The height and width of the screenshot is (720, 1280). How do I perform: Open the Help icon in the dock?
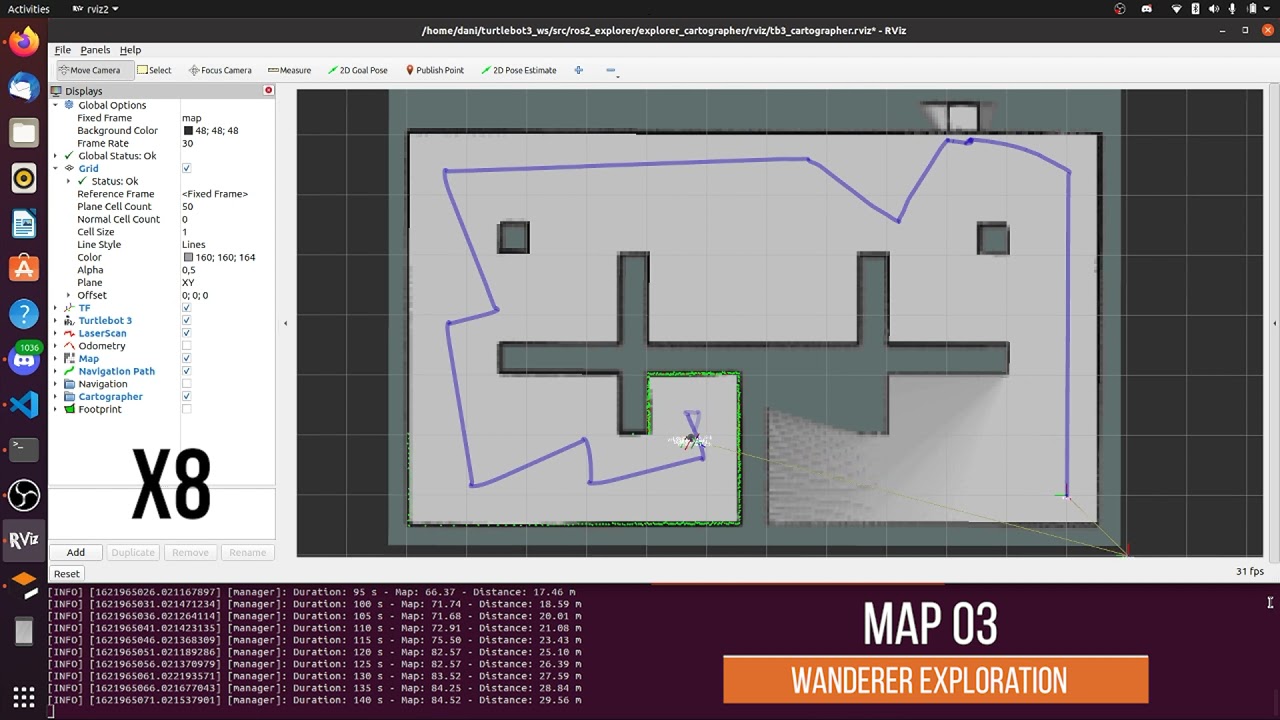(24, 314)
